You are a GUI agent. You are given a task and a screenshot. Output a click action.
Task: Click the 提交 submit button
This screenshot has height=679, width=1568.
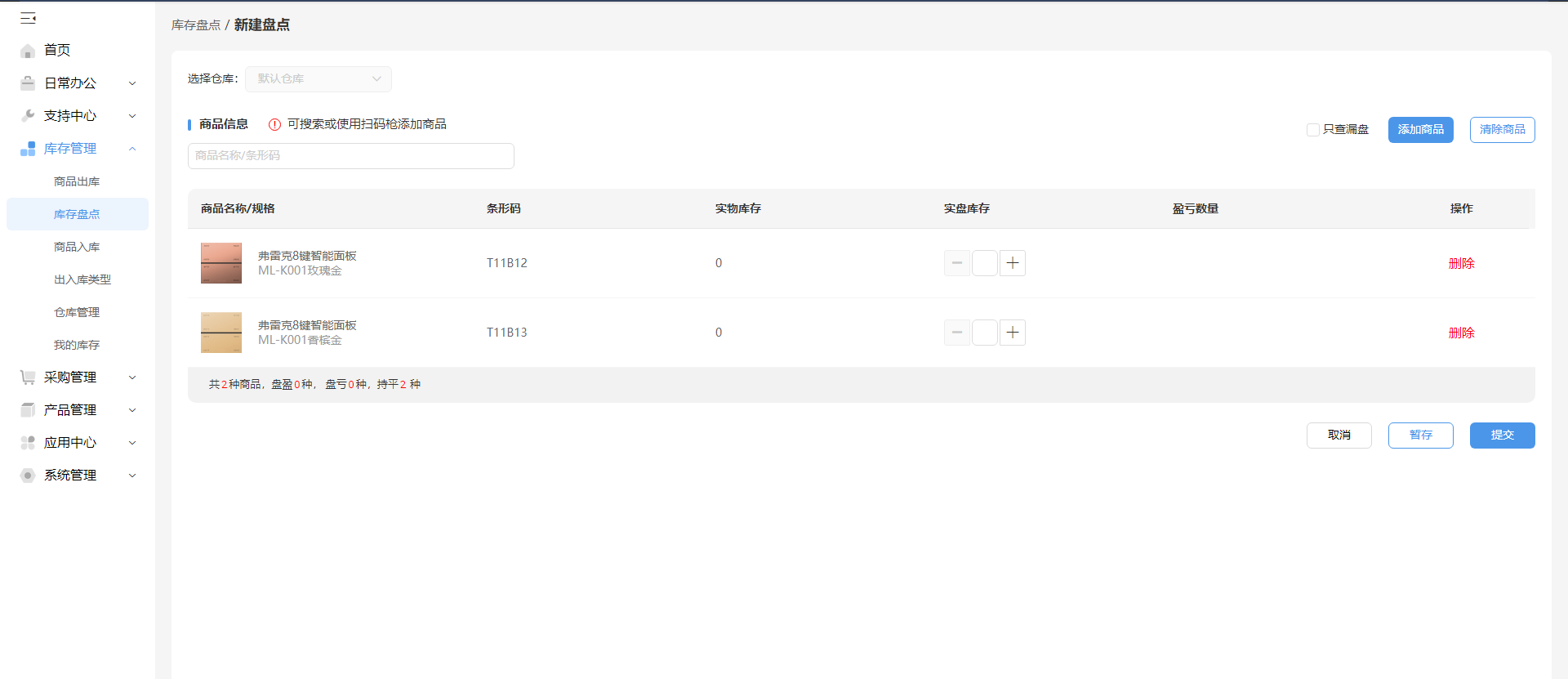click(x=1503, y=436)
